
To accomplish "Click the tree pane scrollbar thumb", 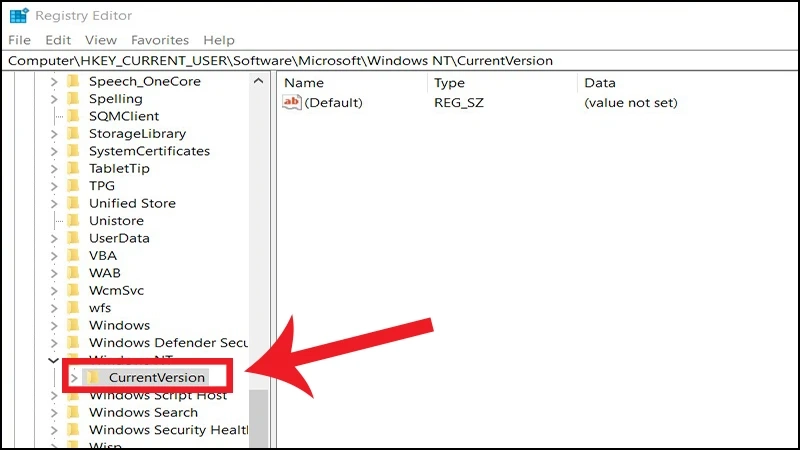I will pos(259,418).
